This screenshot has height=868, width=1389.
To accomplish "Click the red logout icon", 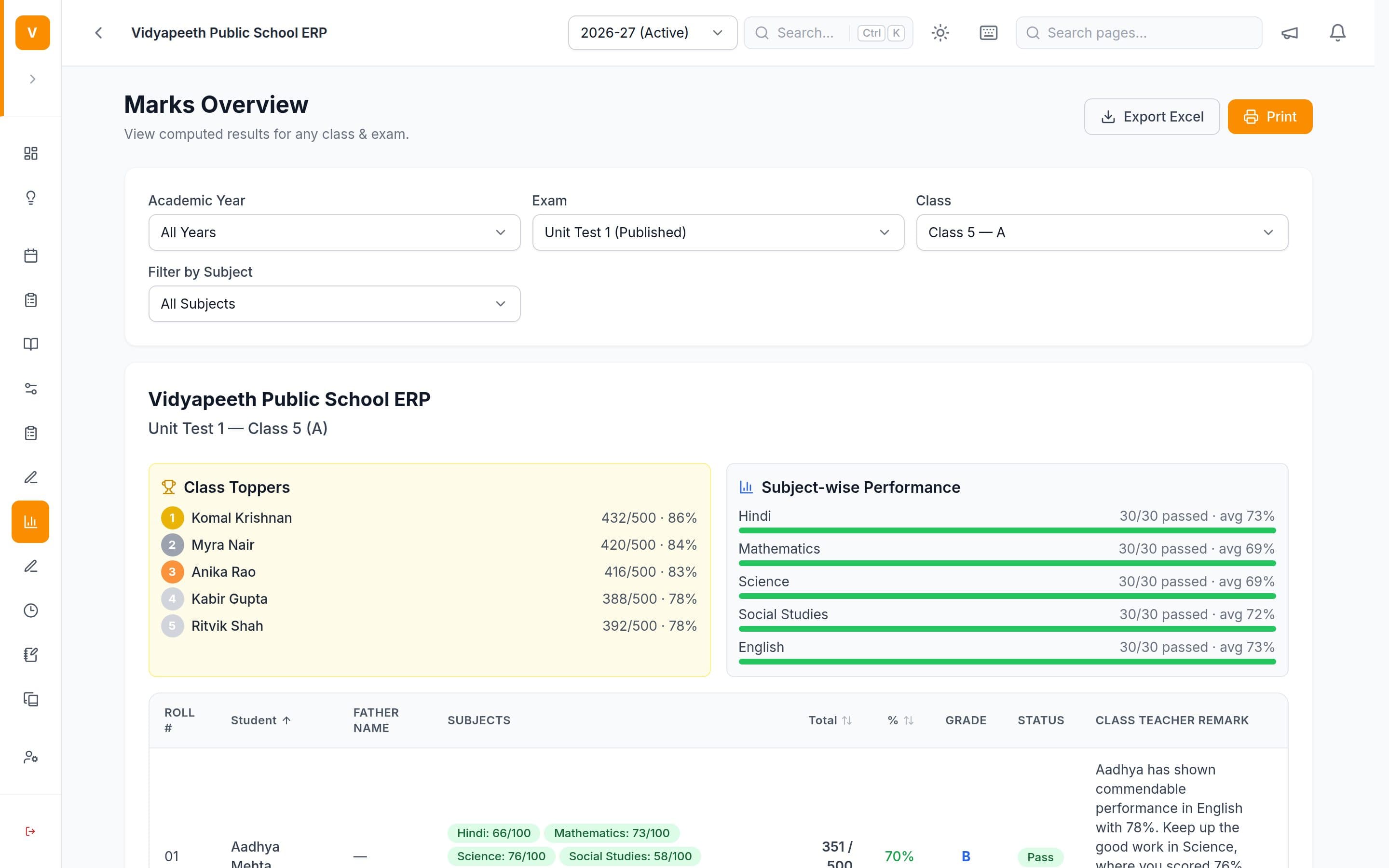I will coord(31,831).
